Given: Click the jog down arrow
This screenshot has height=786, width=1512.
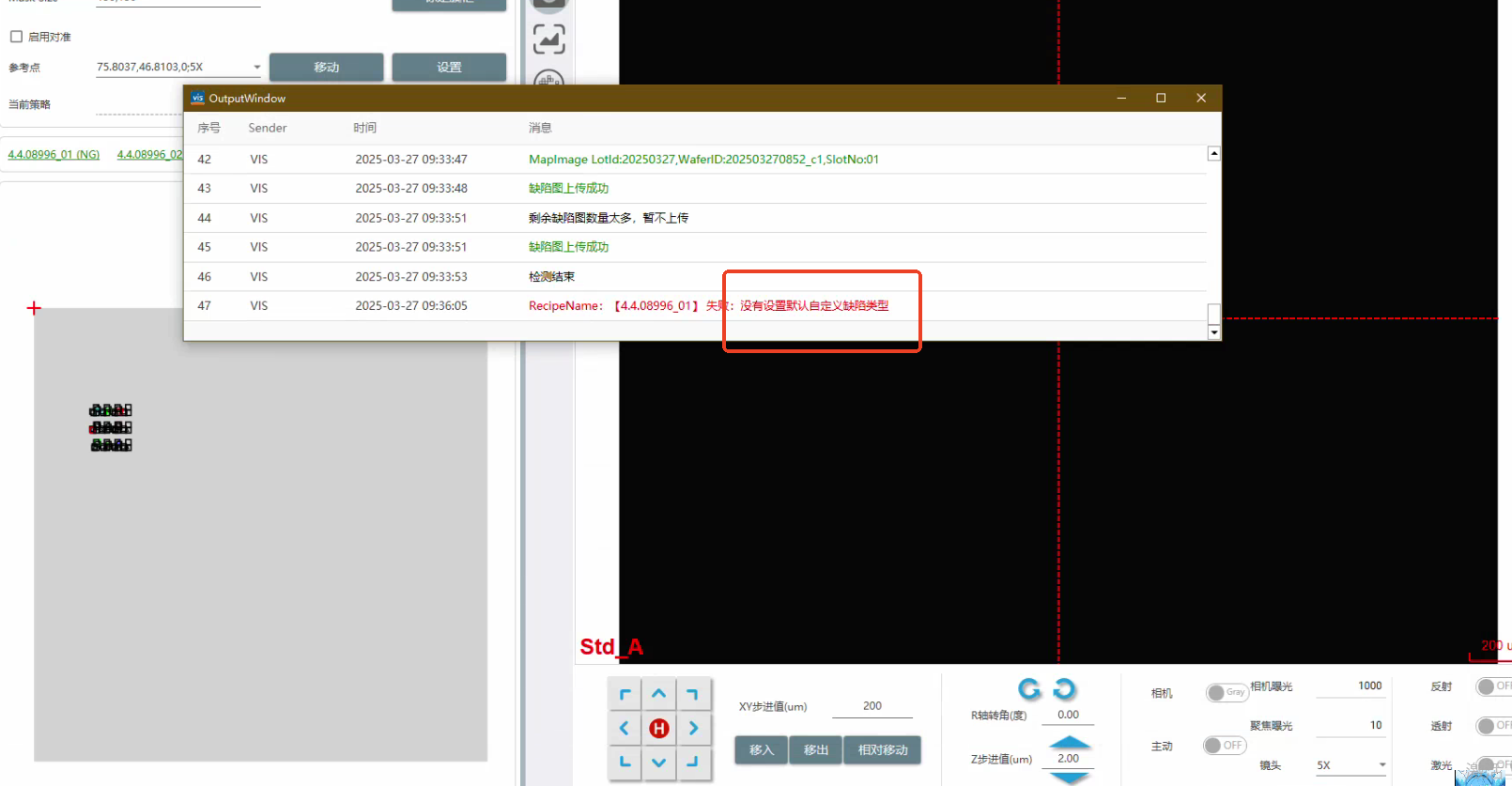Looking at the screenshot, I should tap(659, 763).
